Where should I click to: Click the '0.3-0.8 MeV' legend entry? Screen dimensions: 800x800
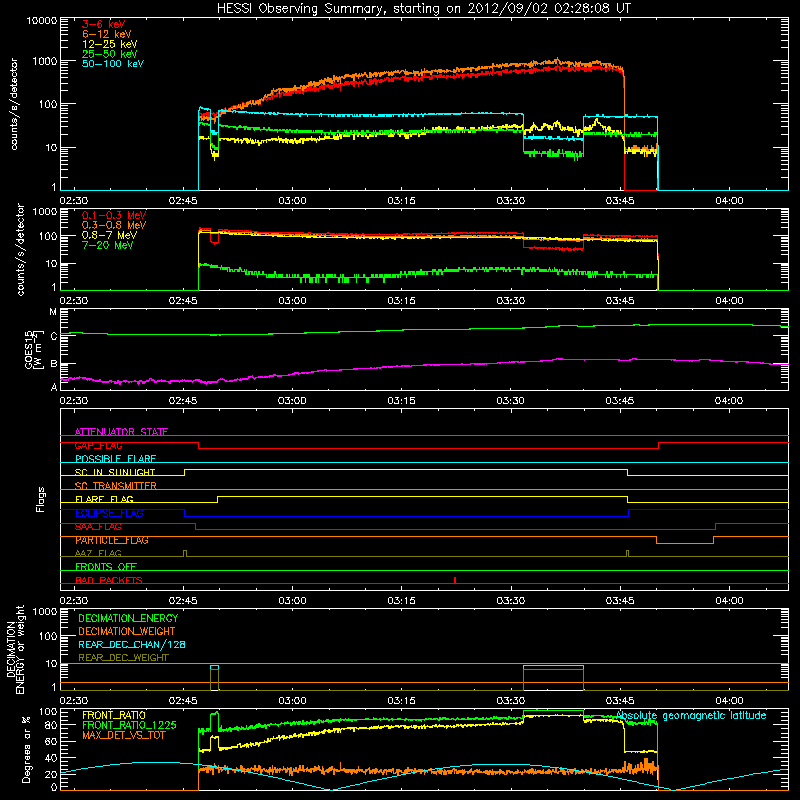(114, 225)
